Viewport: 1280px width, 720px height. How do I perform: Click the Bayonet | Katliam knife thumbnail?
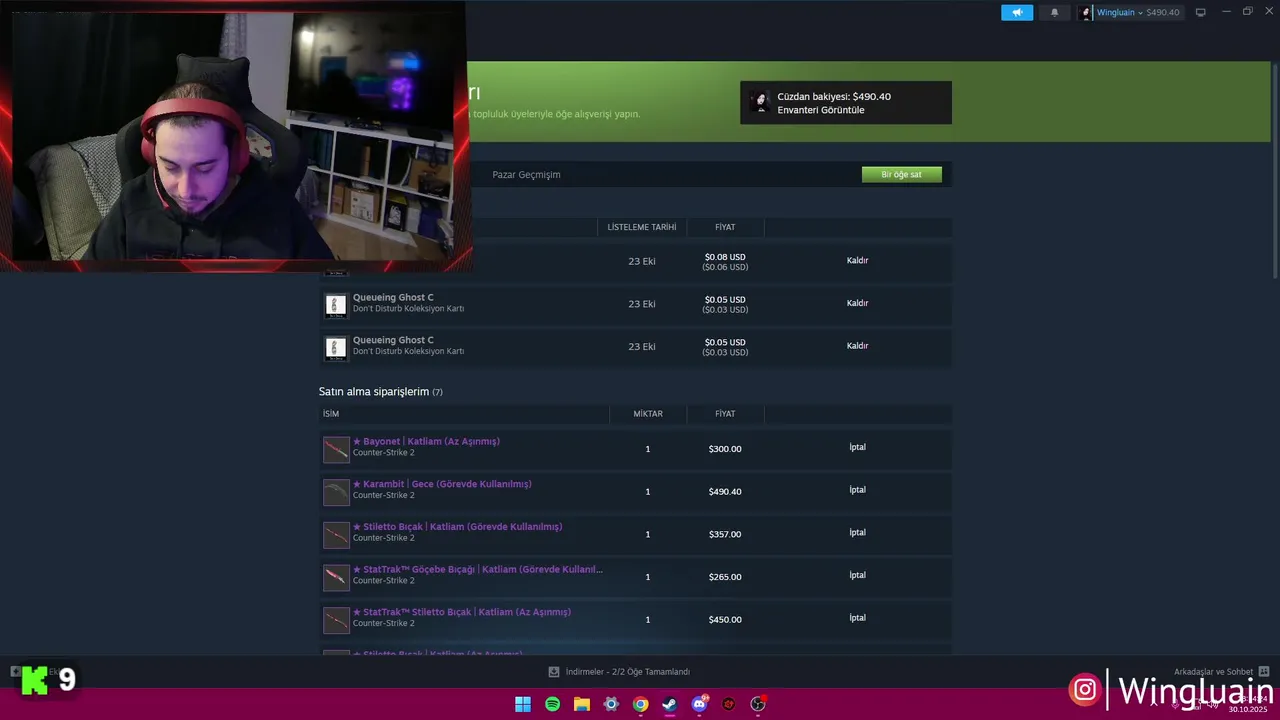(x=336, y=449)
